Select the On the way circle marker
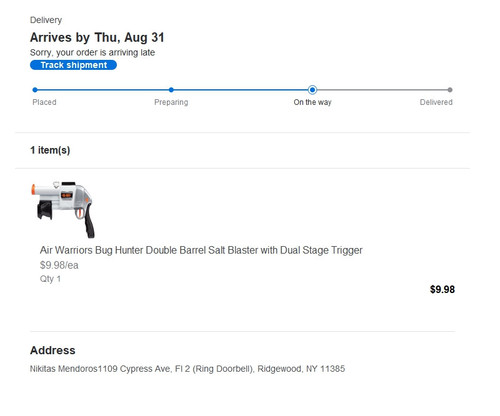Viewport: 500px width, 416px height. (x=312, y=90)
